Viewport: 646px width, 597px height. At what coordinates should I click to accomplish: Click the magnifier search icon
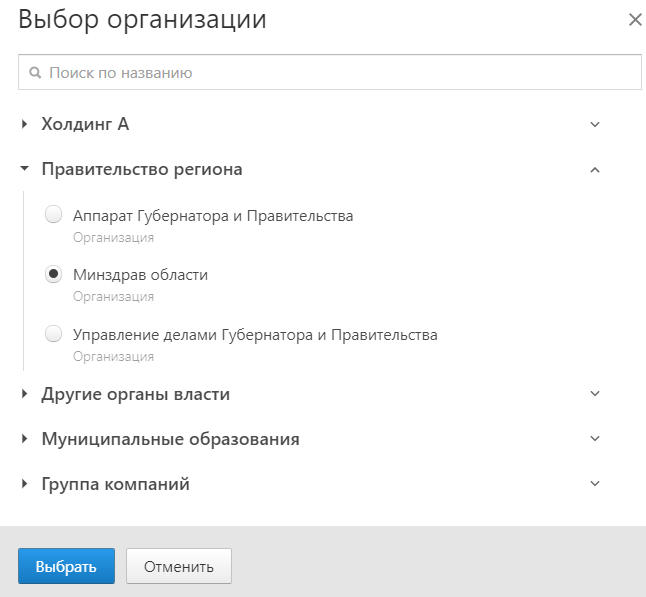click(35, 73)
